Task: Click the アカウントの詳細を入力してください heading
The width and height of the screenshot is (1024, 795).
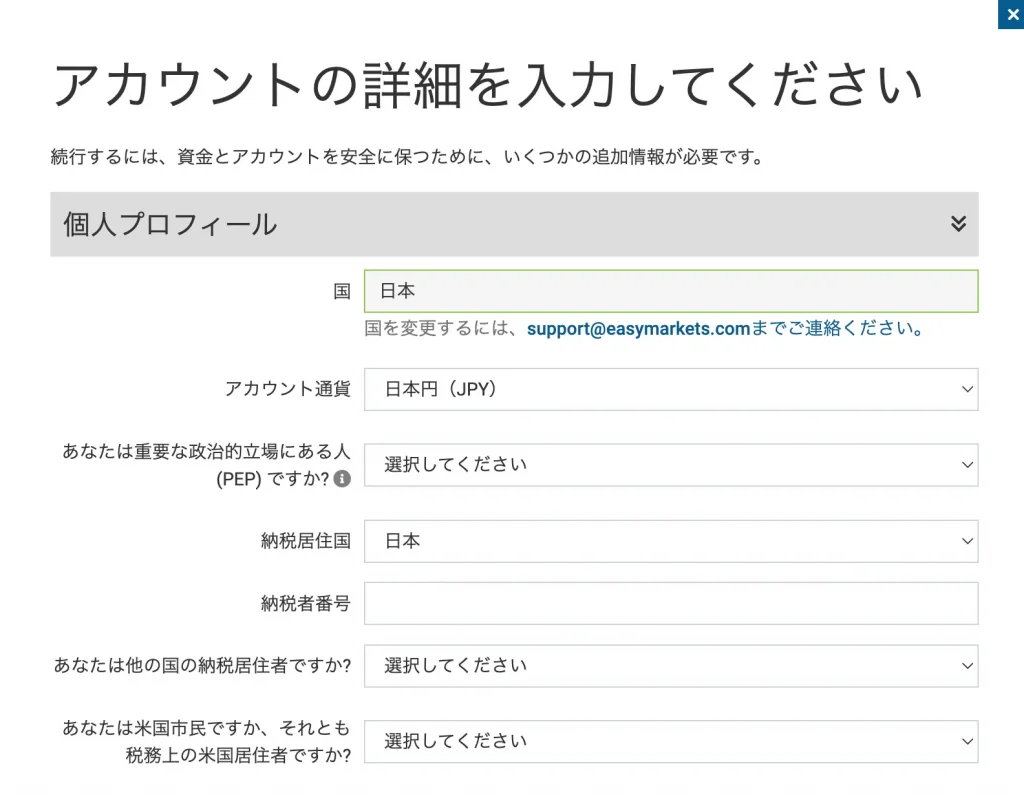Action: pos(487,85)
